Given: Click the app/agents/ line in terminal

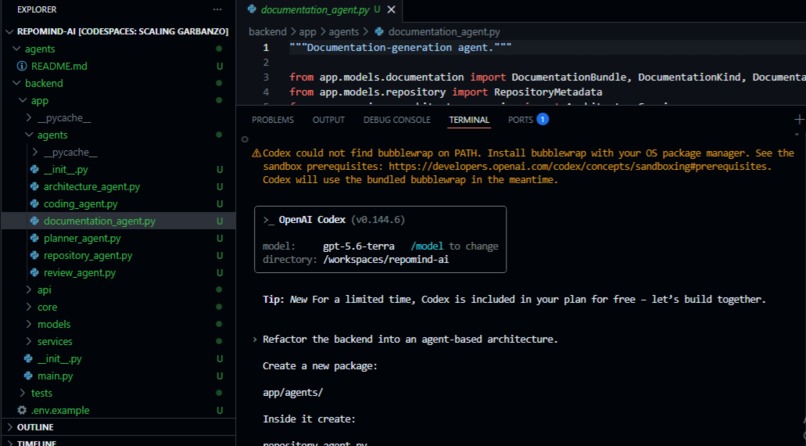Looking at the screenshot, I should 293,393.
